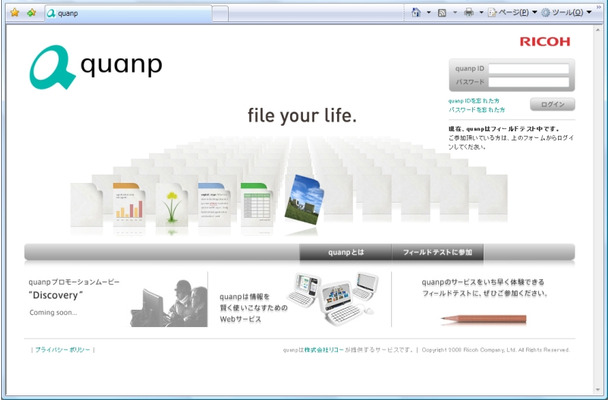Image resolution: width=610 pixels, height=400 pixels.
Task: Click the フィールドテストに、ぜひご参加ください text
Action: pyautogui.click(x=485, y=293)
